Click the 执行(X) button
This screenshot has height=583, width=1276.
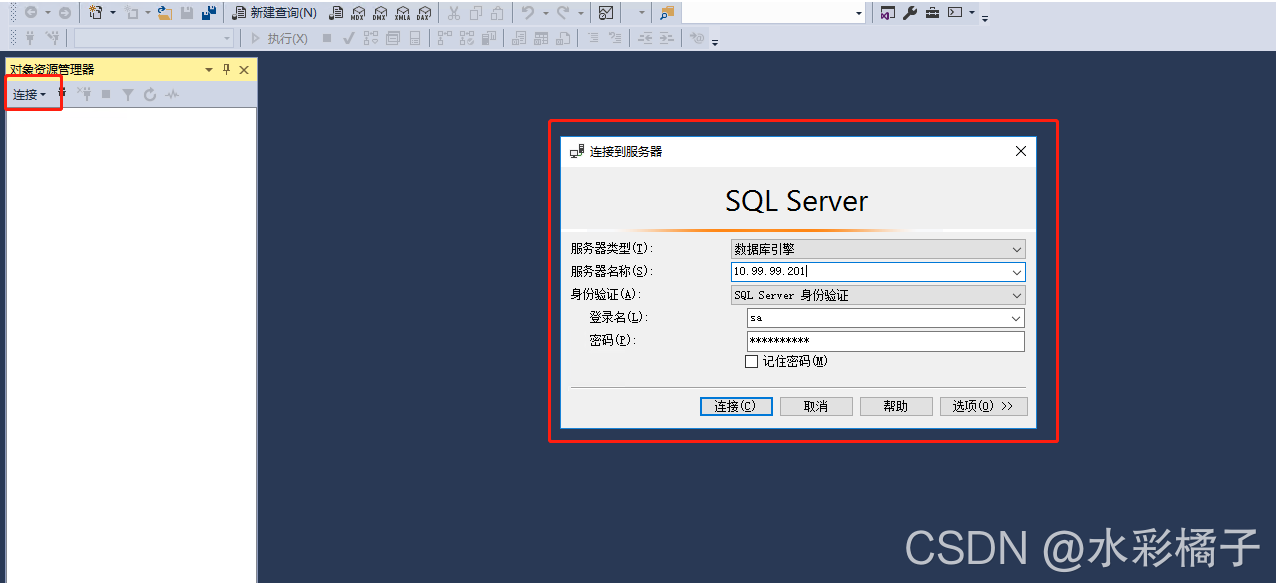point(279,38)
